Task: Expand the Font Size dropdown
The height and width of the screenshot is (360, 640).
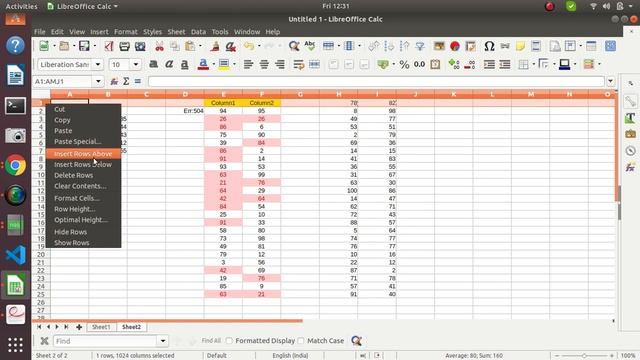Action: (x=136, y=64)
